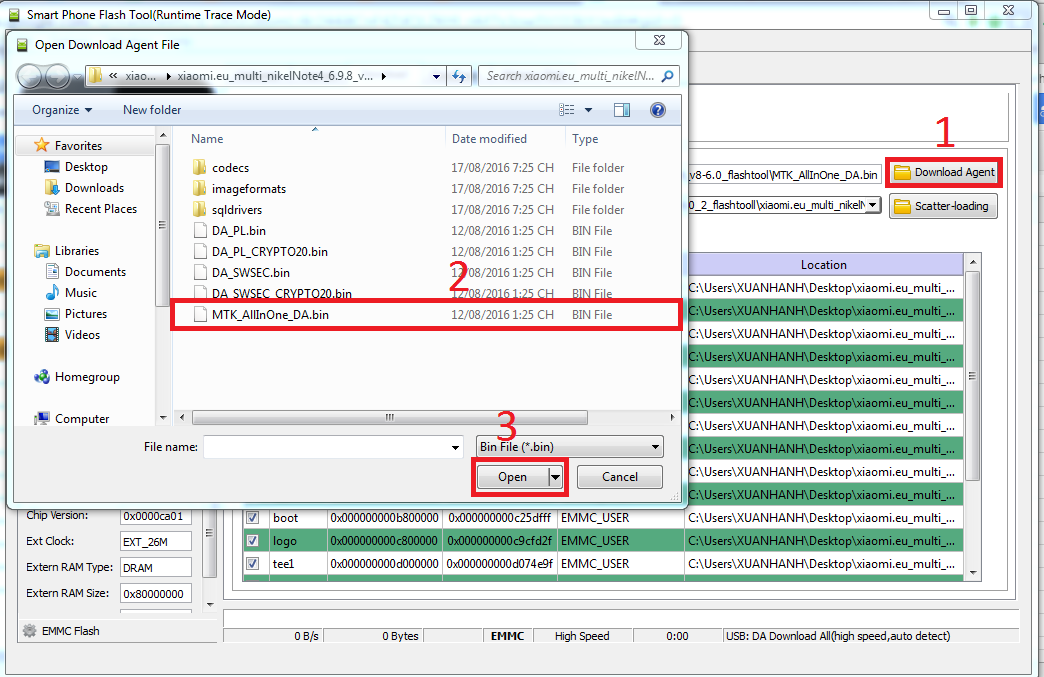
Task: Click the back navigation arrow
Action: 30,76
